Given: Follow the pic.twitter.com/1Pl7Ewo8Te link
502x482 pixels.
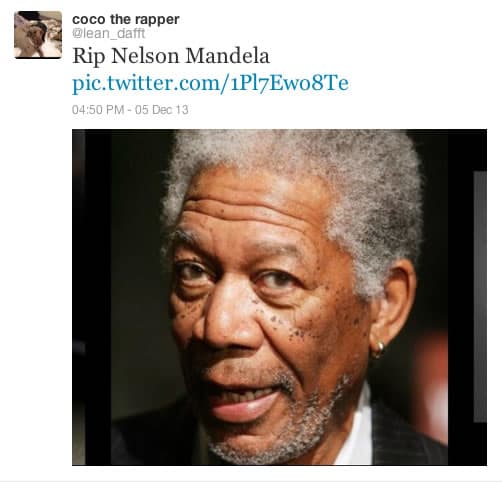Looking at the screenshot, I should tap(210, 83).
